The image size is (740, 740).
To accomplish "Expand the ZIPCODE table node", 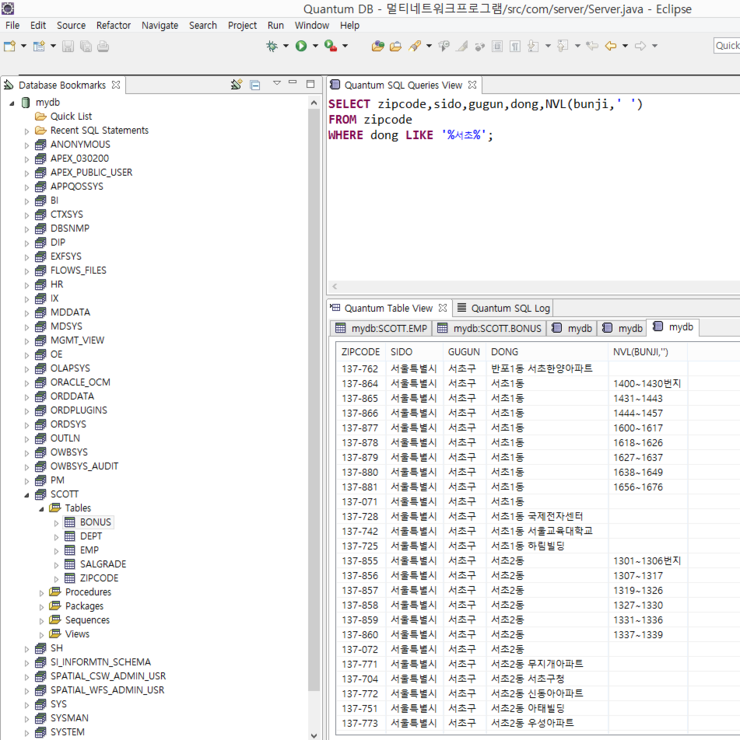I will [57, 579].
